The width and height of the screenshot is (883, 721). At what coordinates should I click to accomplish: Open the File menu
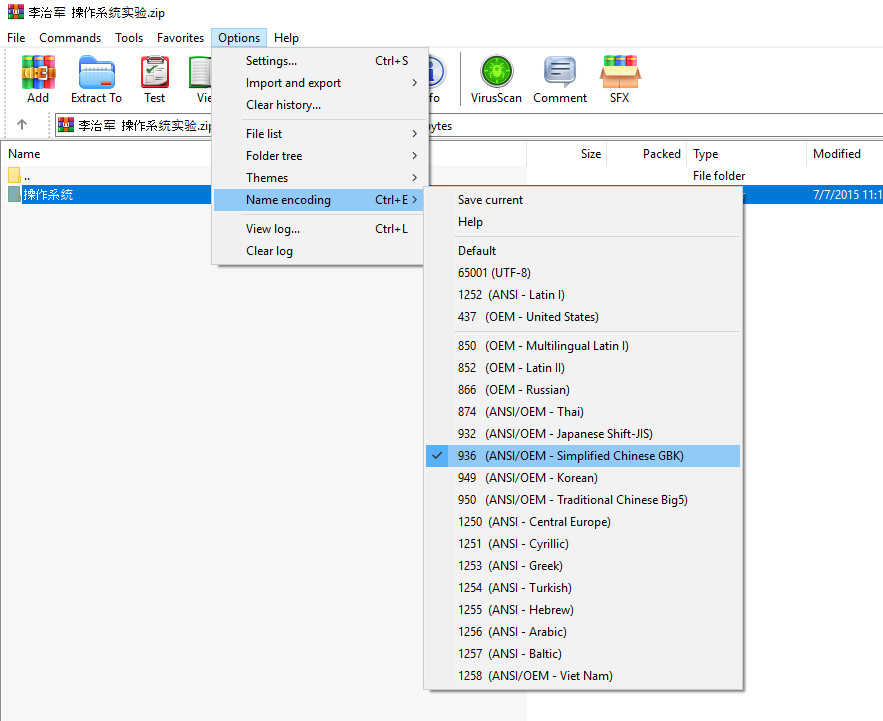point(16,38)
